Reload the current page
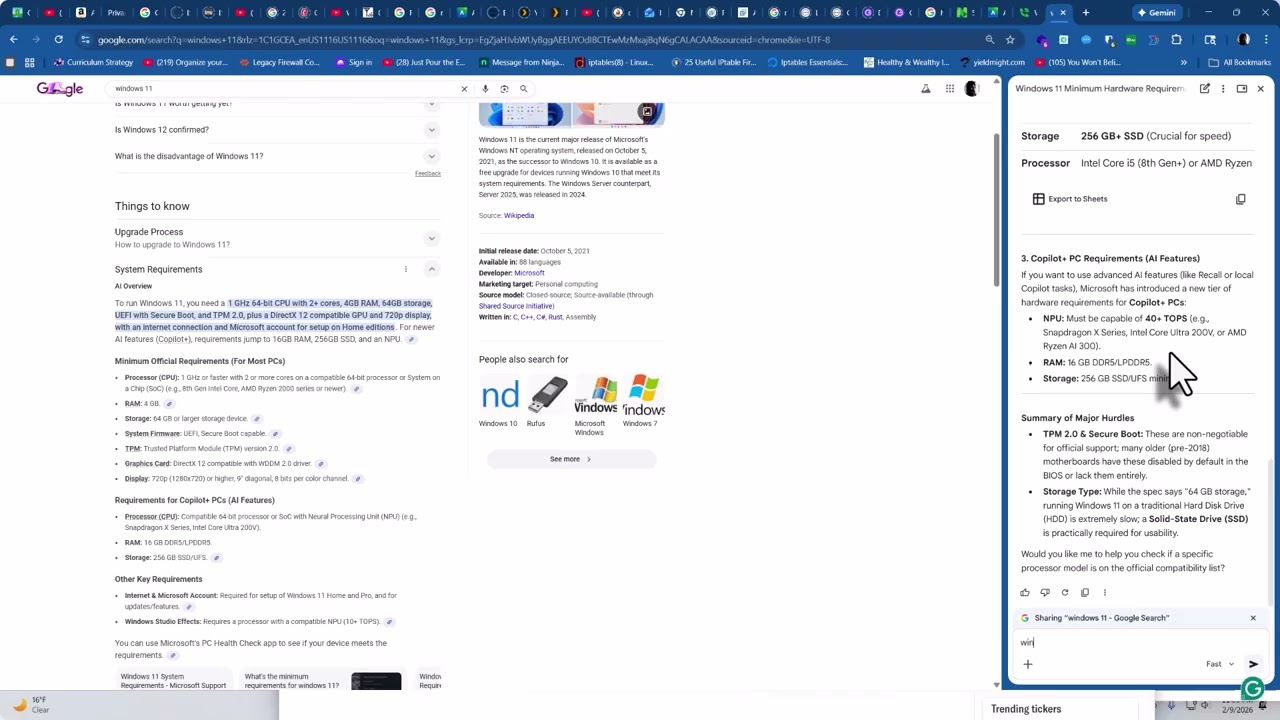Viewport: 1280px width, 720px height. 59,40
